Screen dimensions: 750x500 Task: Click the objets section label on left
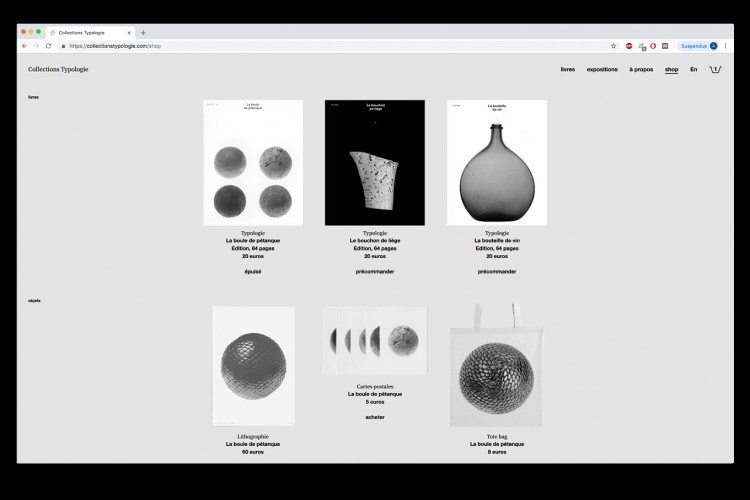pyautogui.click(x=34, y=301)
